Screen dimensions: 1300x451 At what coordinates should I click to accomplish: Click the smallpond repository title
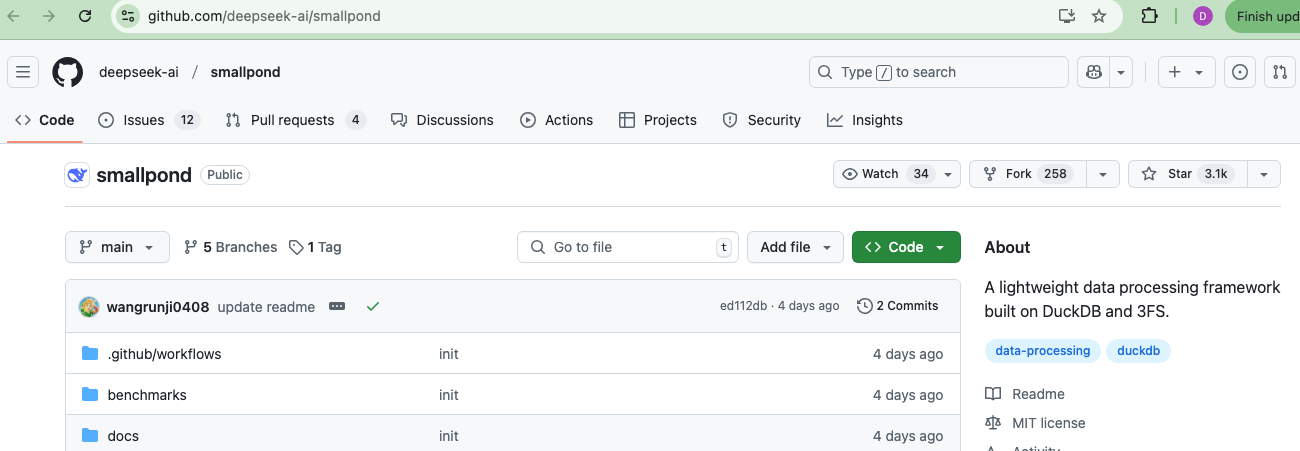point(144,175)
